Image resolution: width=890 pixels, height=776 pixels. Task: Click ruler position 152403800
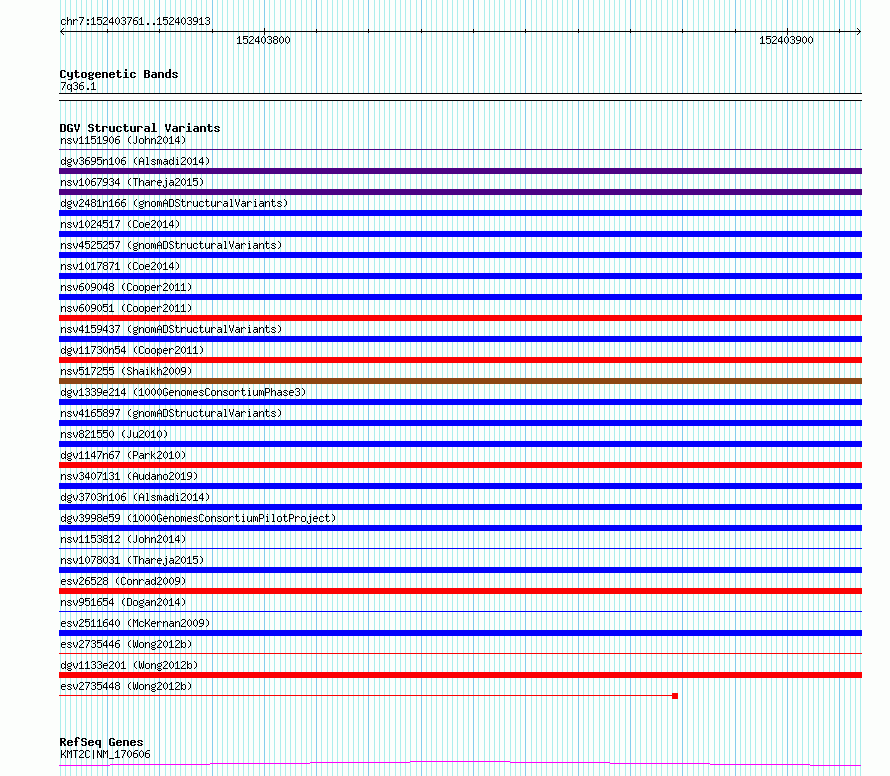[263, 40]
